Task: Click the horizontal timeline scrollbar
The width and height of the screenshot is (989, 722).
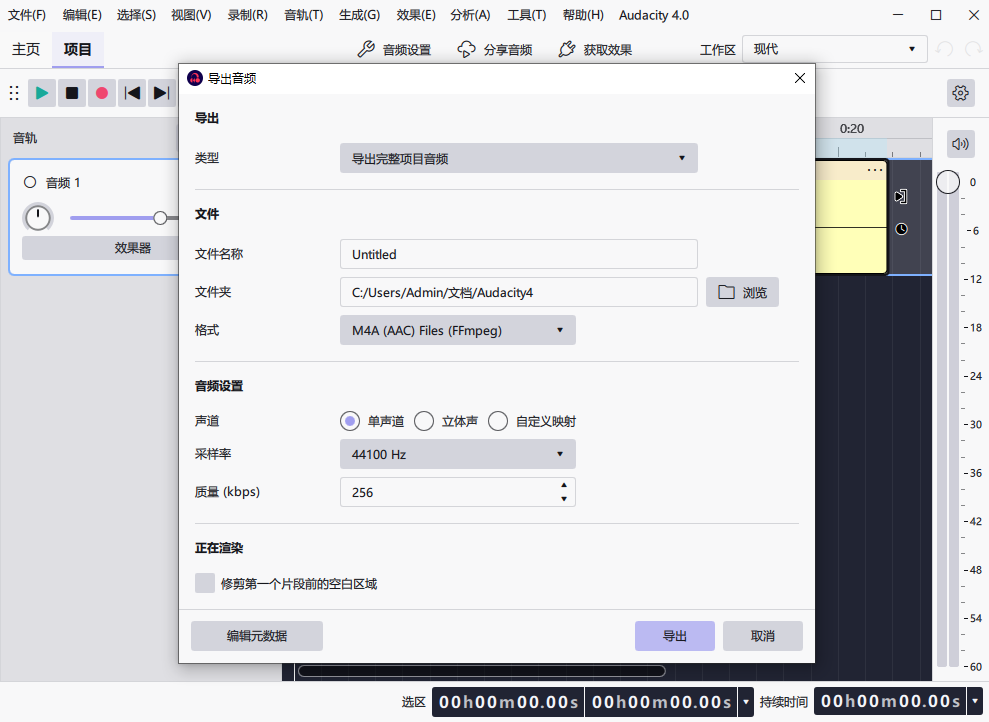Action: click(481, 671)
